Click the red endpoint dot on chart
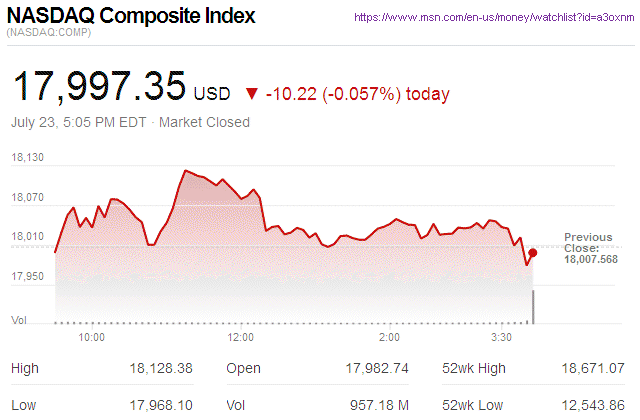The height and width of the screenshot is (420, 640). coord(532,253)
